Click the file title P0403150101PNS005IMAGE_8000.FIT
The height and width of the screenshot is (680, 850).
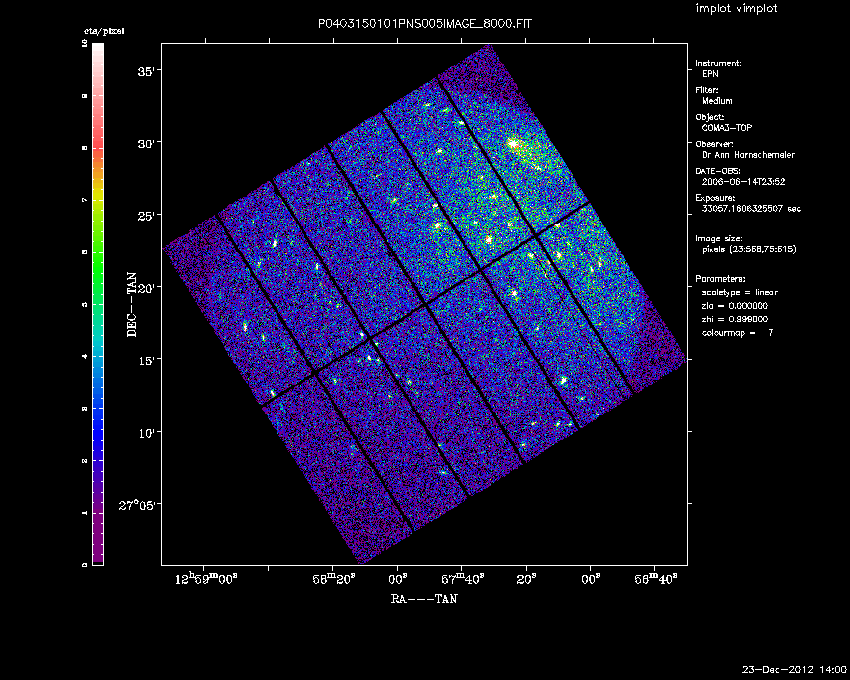(425, 24)
